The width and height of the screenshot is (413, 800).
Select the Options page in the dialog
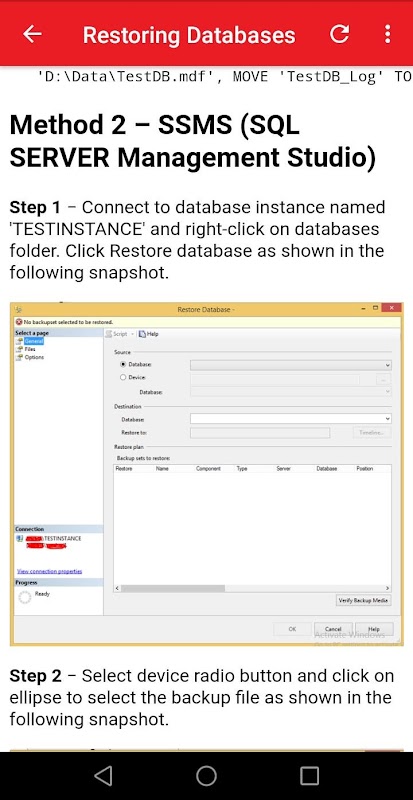[34, 357]
